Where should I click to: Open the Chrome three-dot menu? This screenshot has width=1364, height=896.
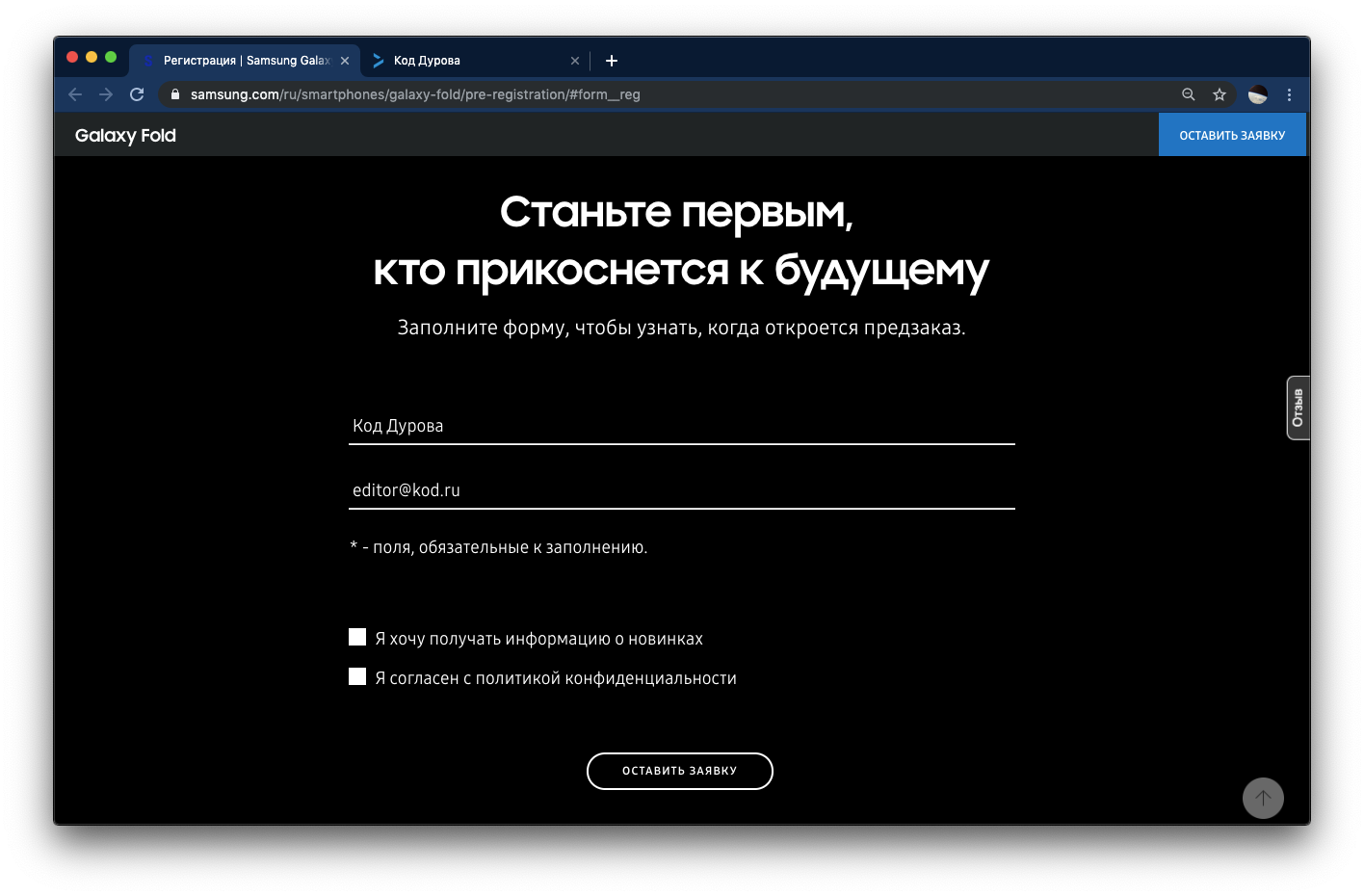[x=1289, y=94]
